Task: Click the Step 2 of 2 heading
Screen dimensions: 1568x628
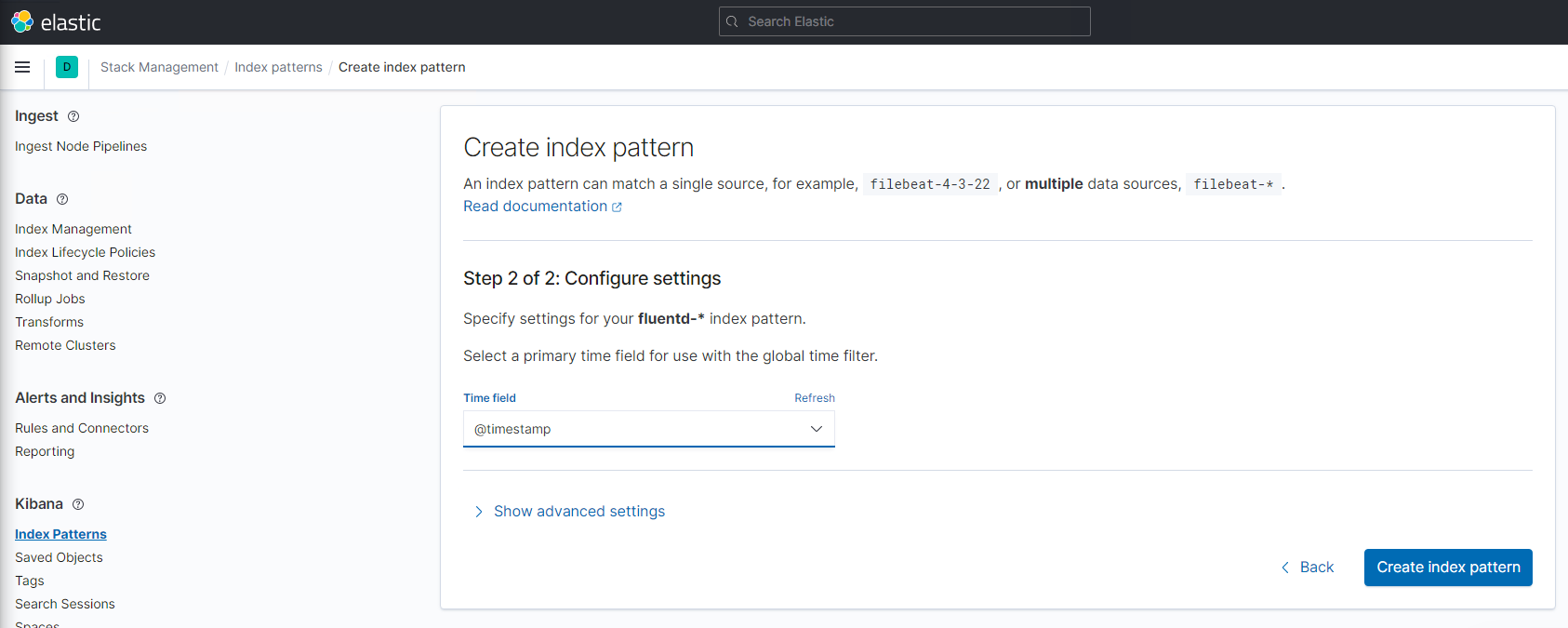Action: pyautogui.click(x=591, y=278)
